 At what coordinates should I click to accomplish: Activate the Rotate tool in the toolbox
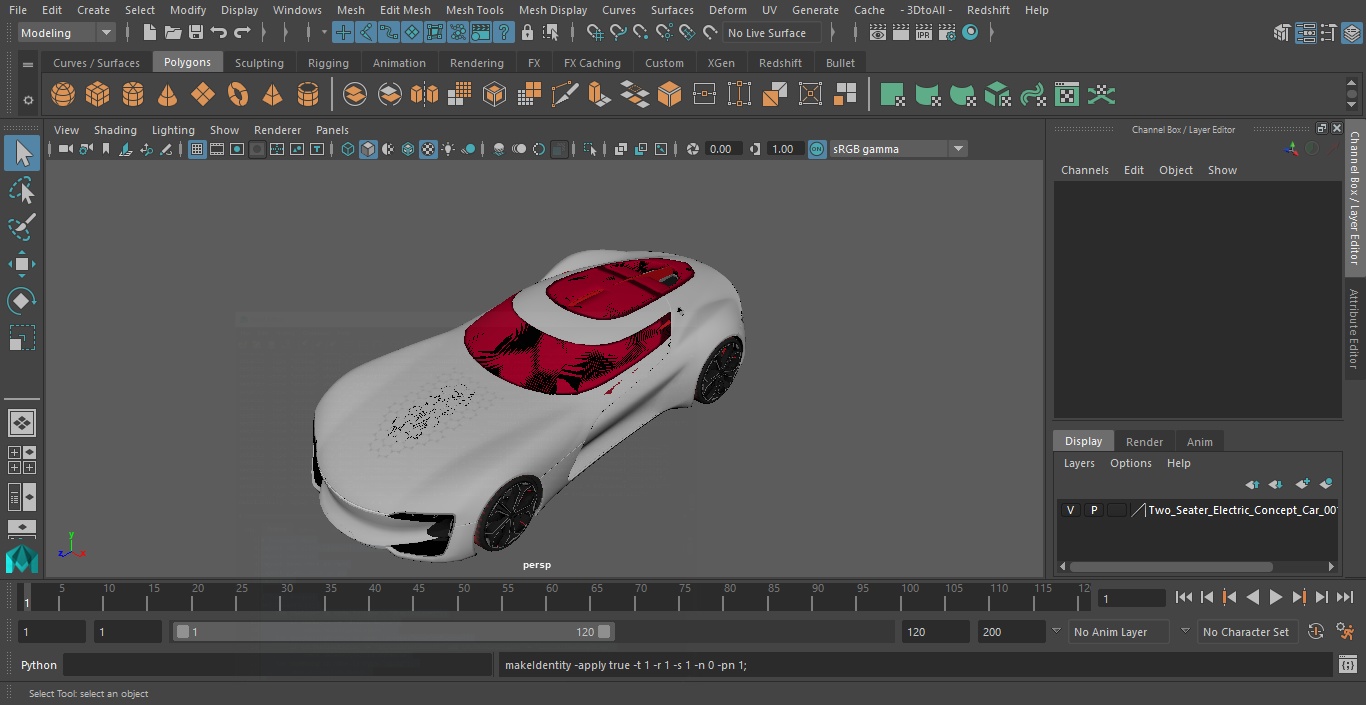point(22,301)
